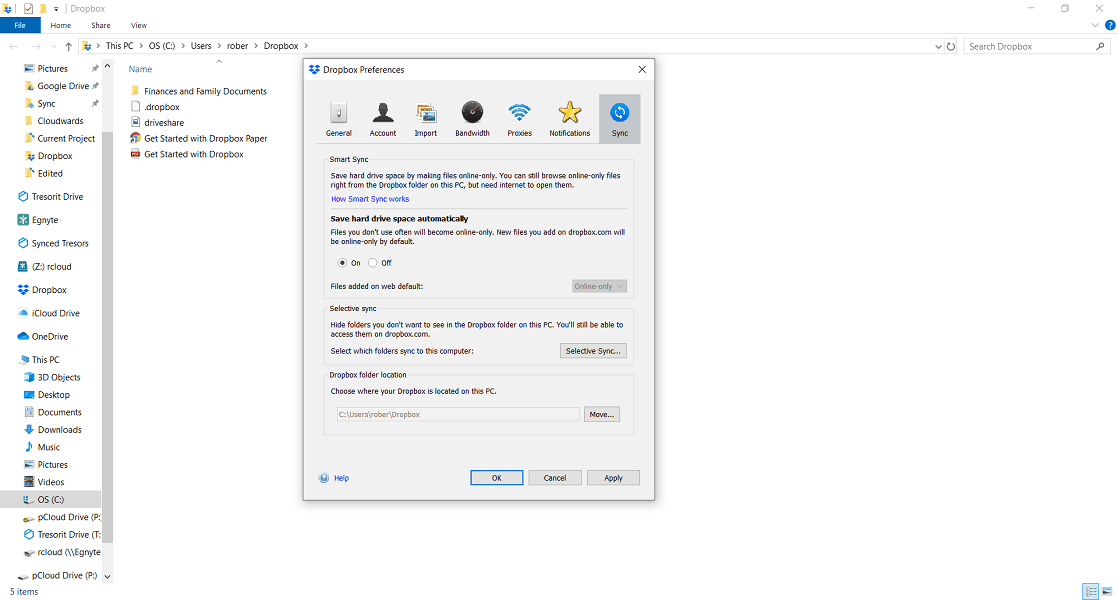Refresh the Dropbox folder view
The image size is (1118, 600).
(x=951, y=46)
